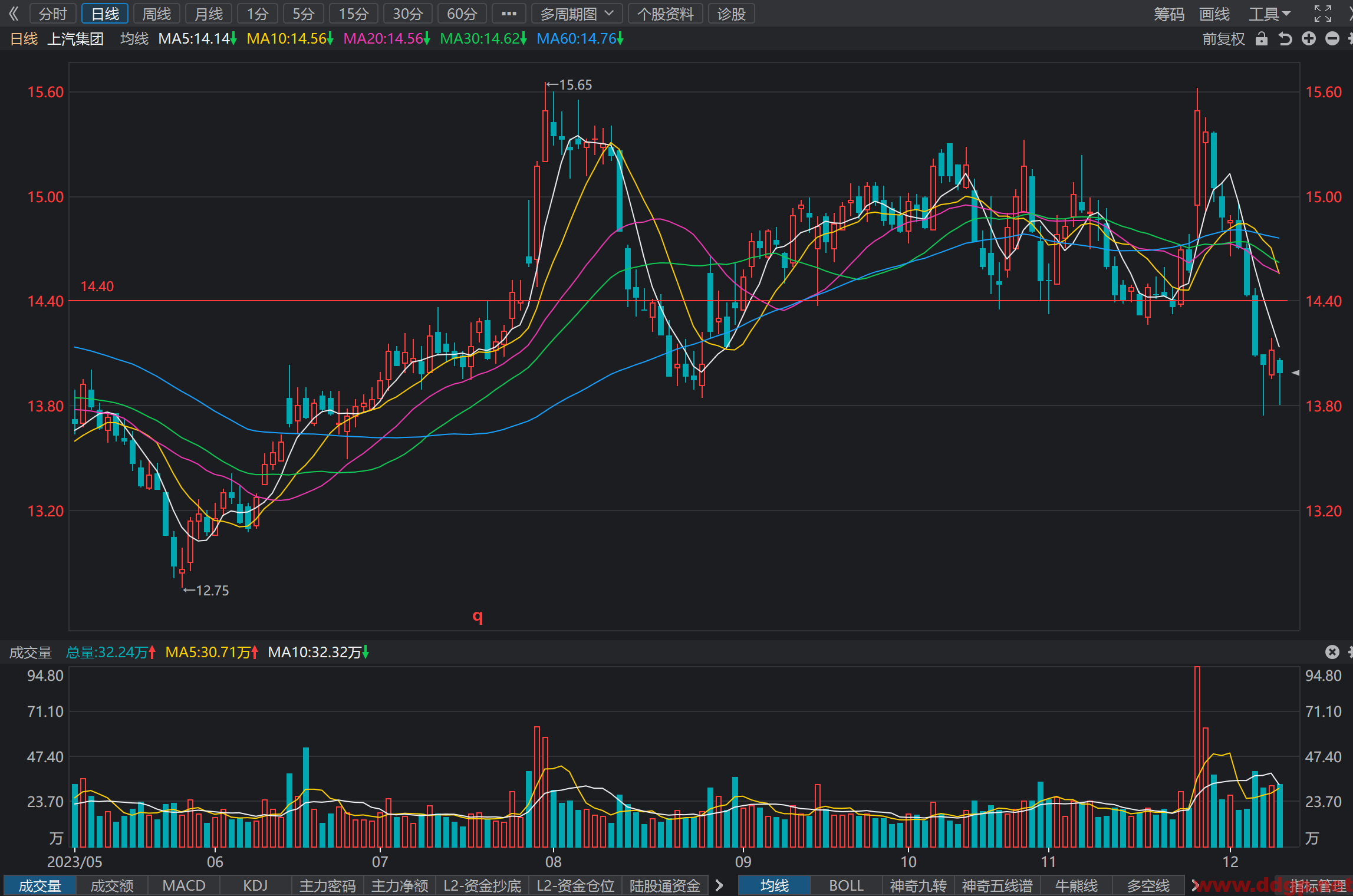The image size is (1353, 896).
Task: Open 个股资料 stock info
Action: pyautogui.click(x=666, y=14)
